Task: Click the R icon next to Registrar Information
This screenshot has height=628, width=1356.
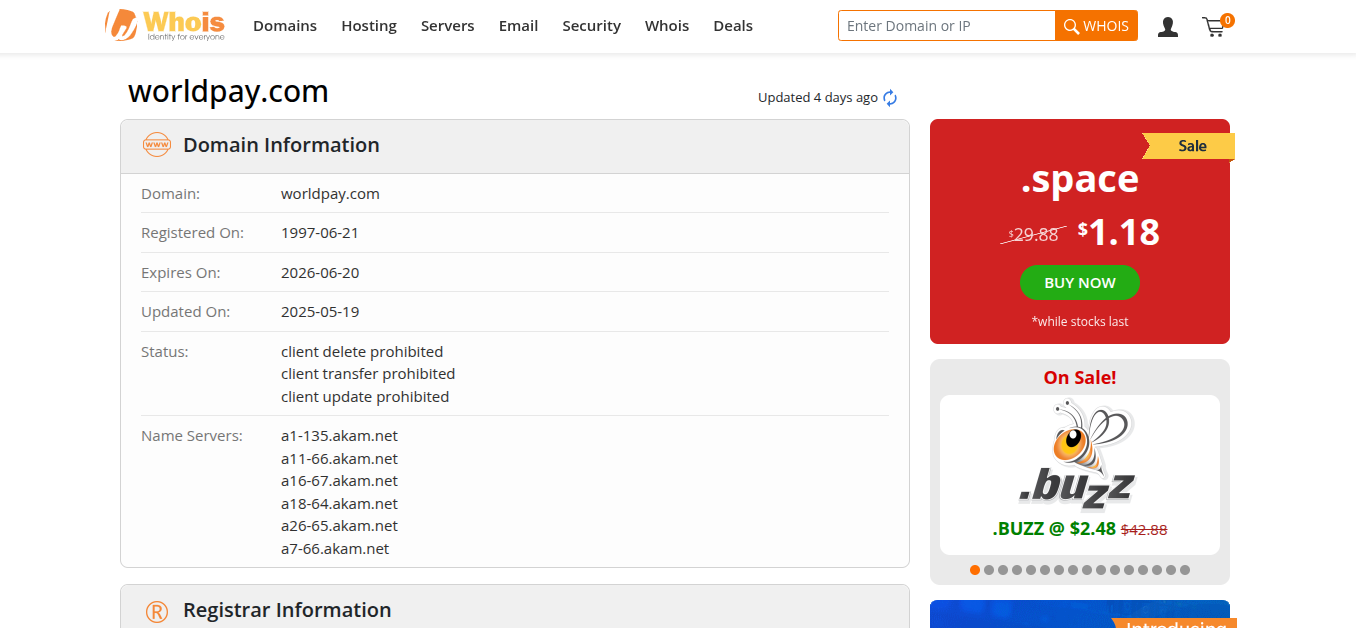Action: click(x=157, y=611)
